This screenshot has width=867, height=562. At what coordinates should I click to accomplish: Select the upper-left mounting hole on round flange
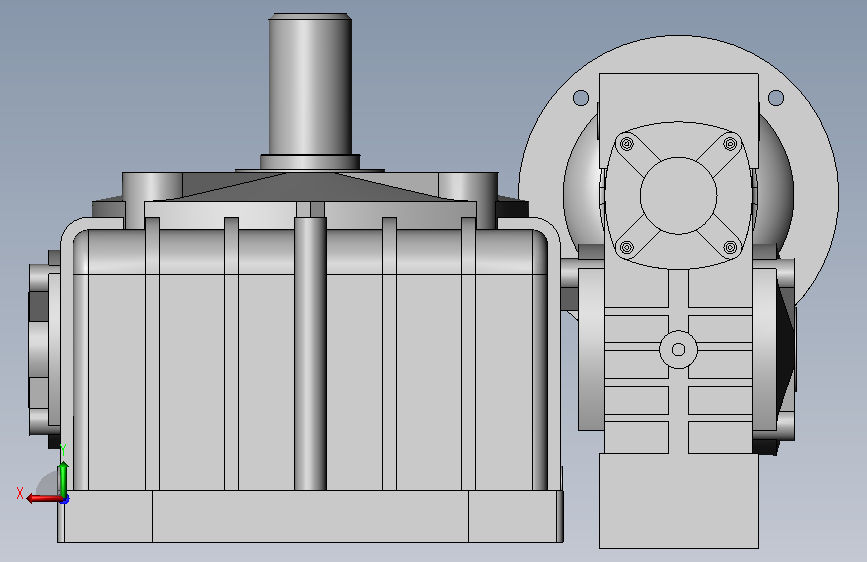[x=581, y=98]
